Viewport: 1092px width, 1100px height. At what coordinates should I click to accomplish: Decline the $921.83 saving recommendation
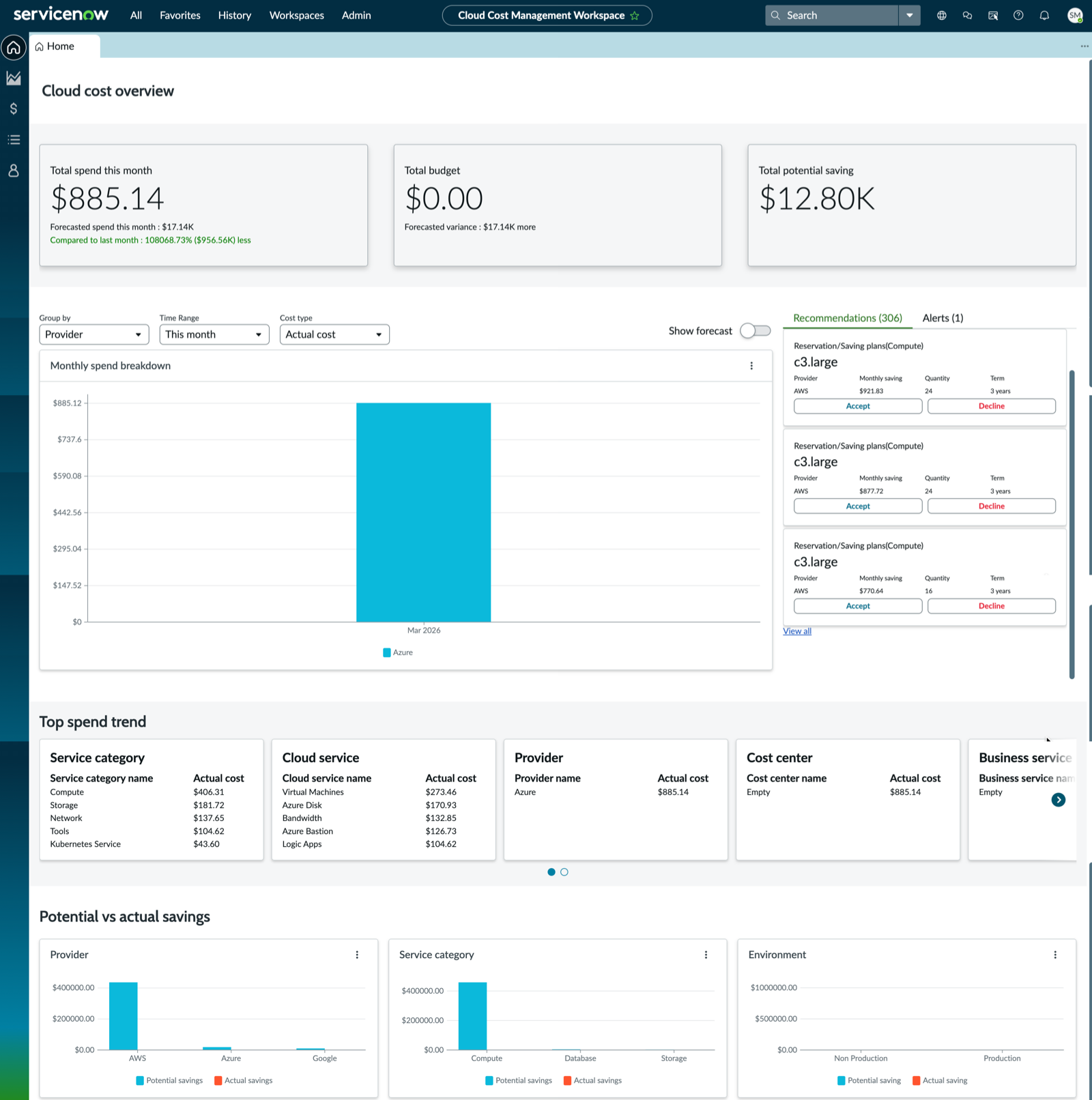pos(992,406)
